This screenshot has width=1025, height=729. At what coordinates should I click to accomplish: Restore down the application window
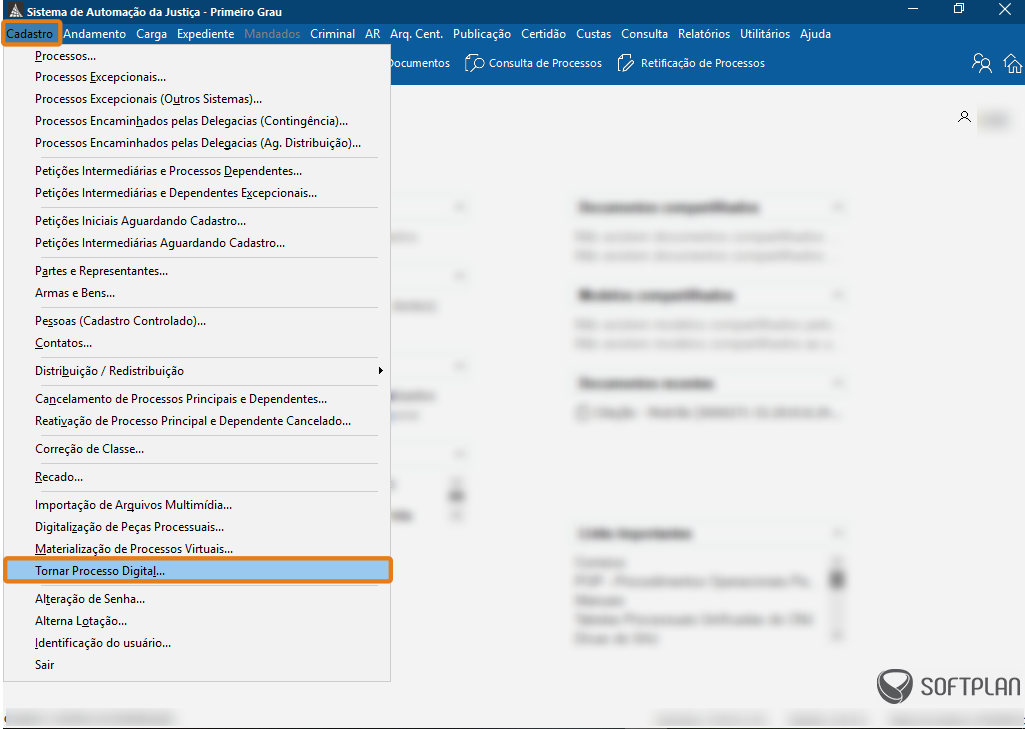[x=959, y=8]
